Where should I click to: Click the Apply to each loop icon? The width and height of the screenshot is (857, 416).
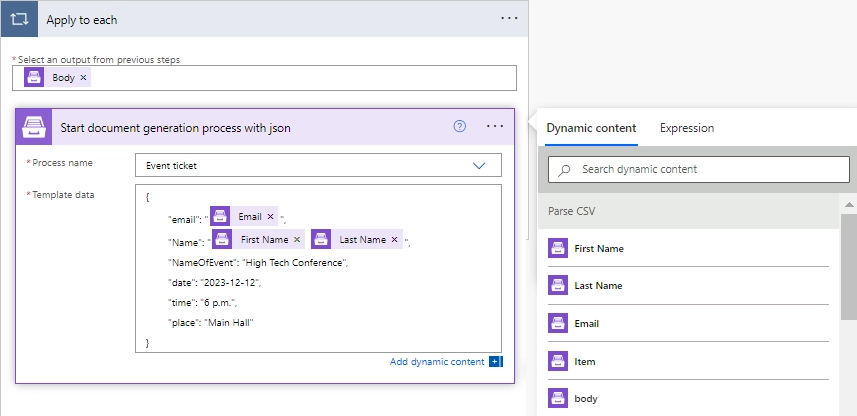[19, 19]
